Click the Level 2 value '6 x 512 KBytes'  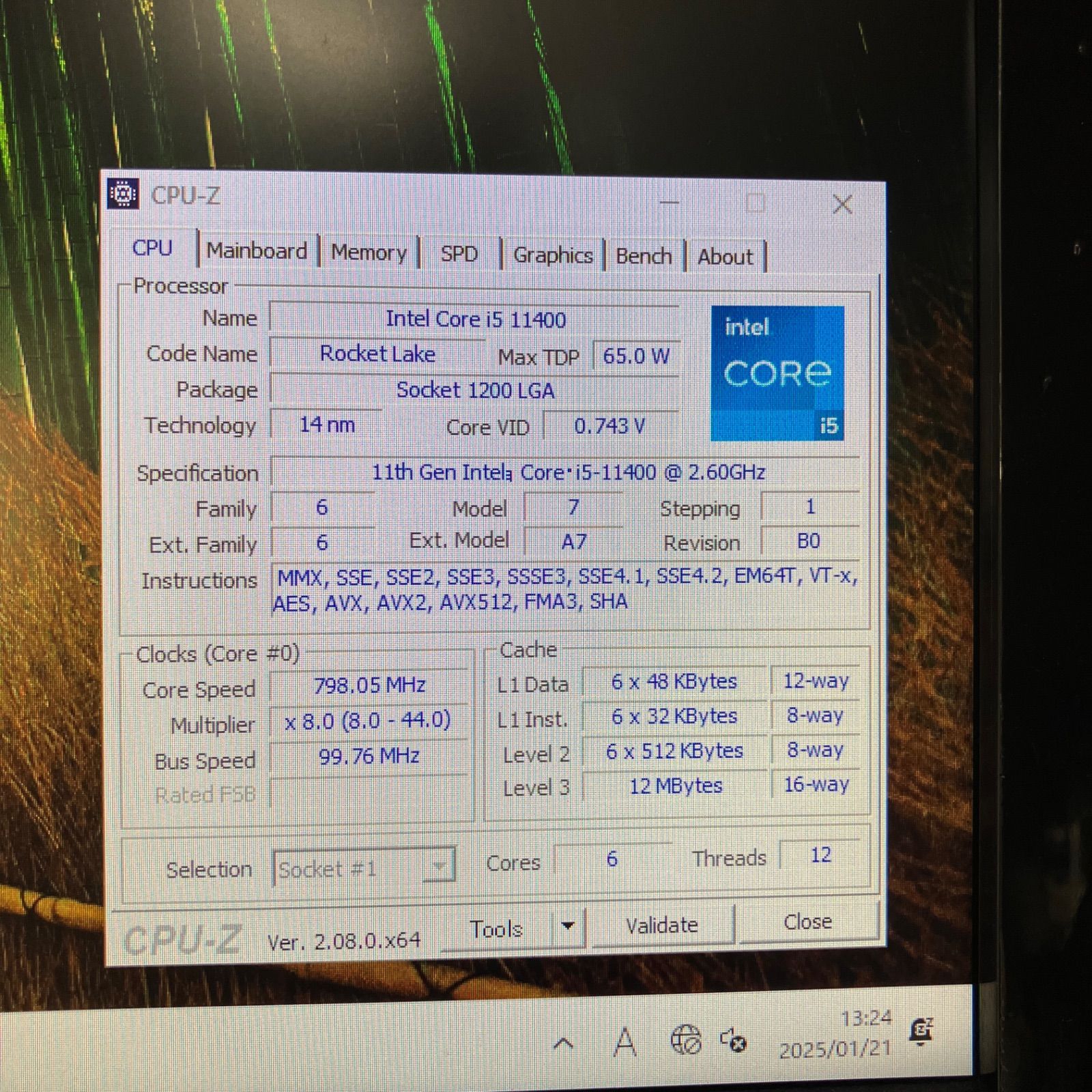click(x=674, y=751)
